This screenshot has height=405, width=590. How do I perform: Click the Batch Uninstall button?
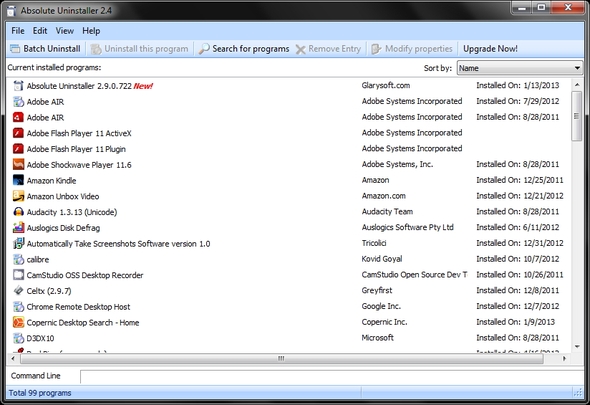point(45,49)
